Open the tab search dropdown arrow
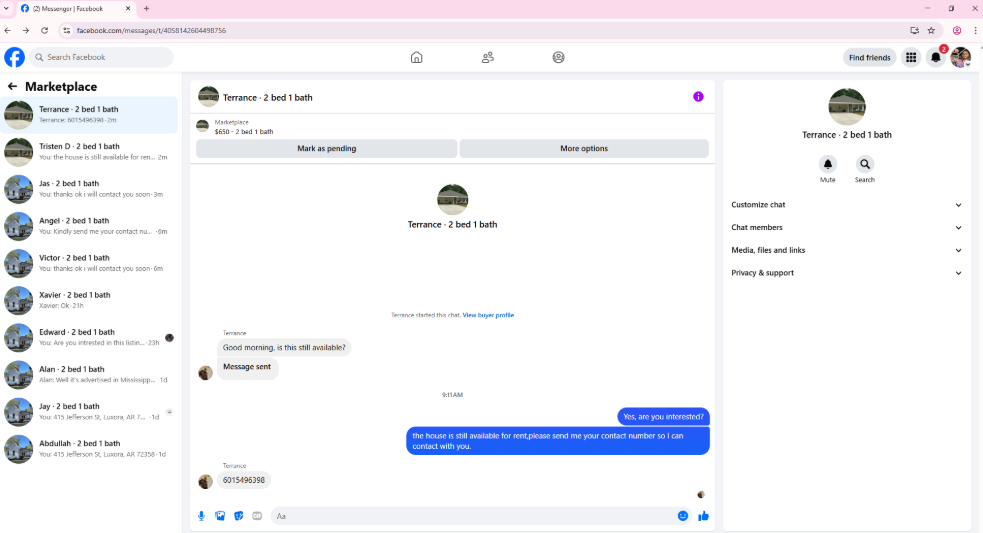This screenshot has height=533, width=983. point(6,9)
